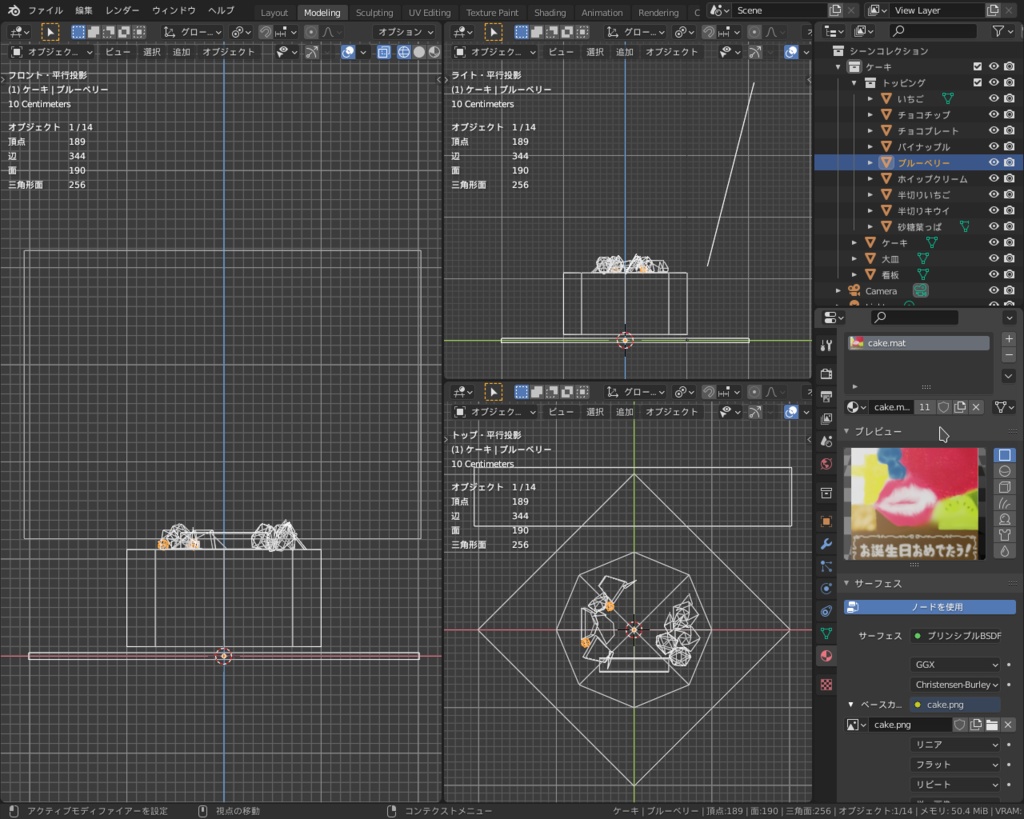
Task: Click オプション button in viewport header
Action: click(404, 32)
